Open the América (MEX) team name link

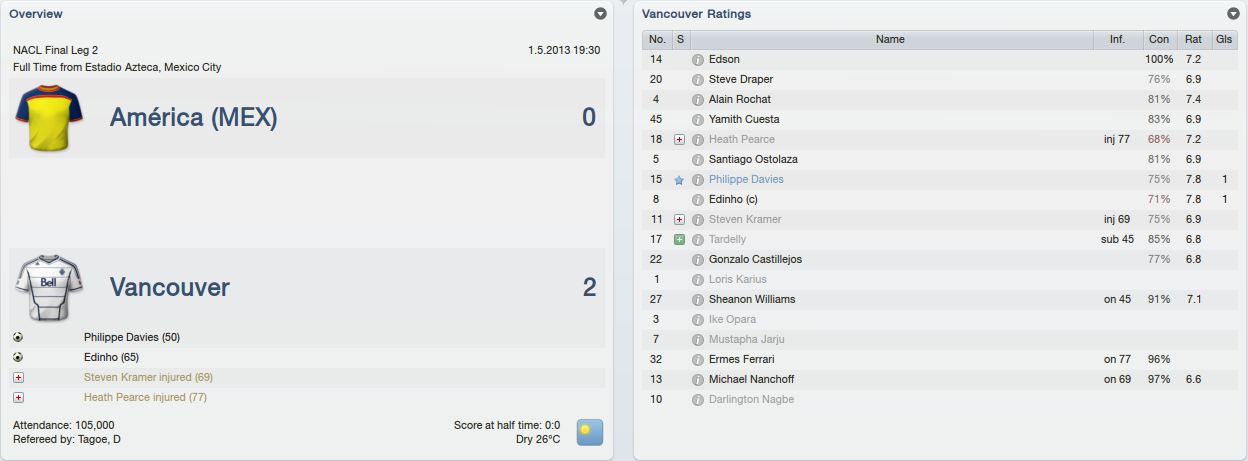pos(194,118)
